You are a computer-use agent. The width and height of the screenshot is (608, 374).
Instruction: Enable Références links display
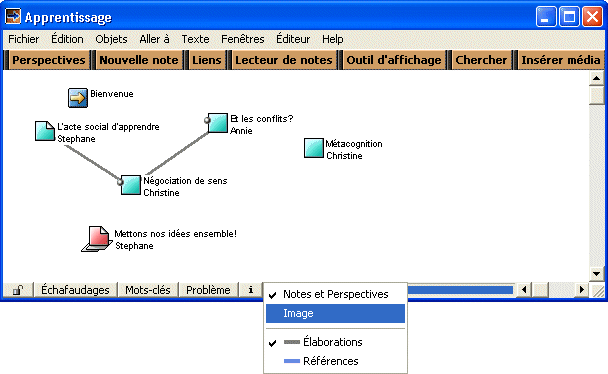pyautogui.click(x=335, y=361)
